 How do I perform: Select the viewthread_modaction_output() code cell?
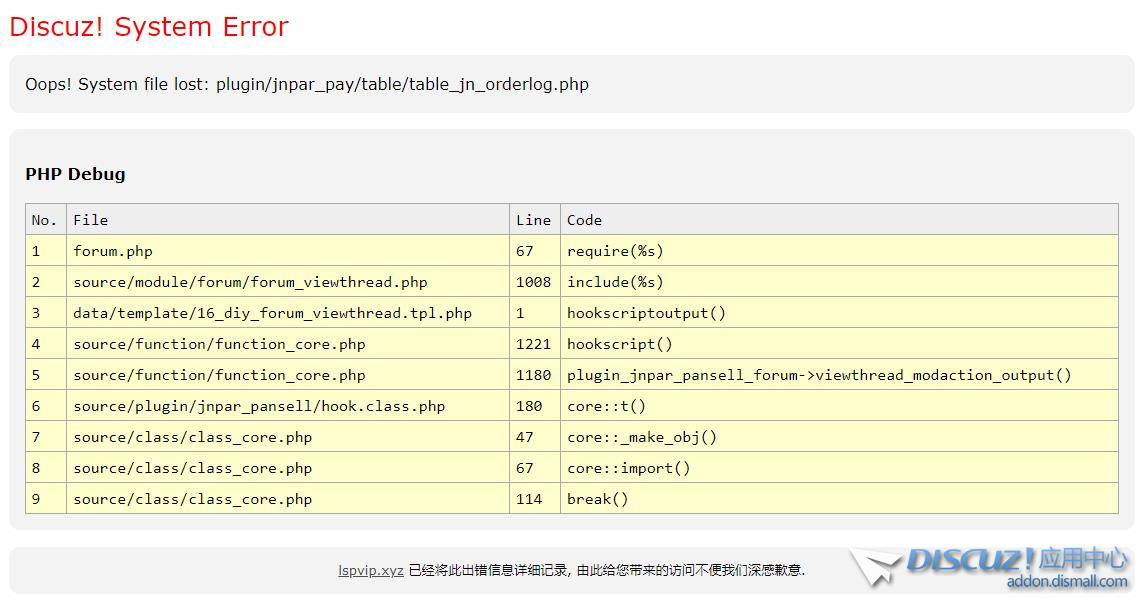(x=818, y=375)
